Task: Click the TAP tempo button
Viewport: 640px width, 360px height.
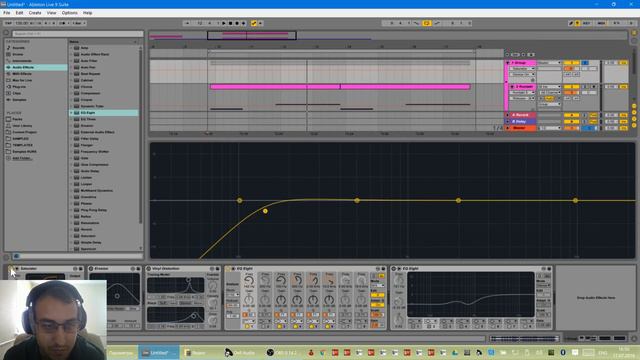Action: pyautogui.click(x=8, y=23)
